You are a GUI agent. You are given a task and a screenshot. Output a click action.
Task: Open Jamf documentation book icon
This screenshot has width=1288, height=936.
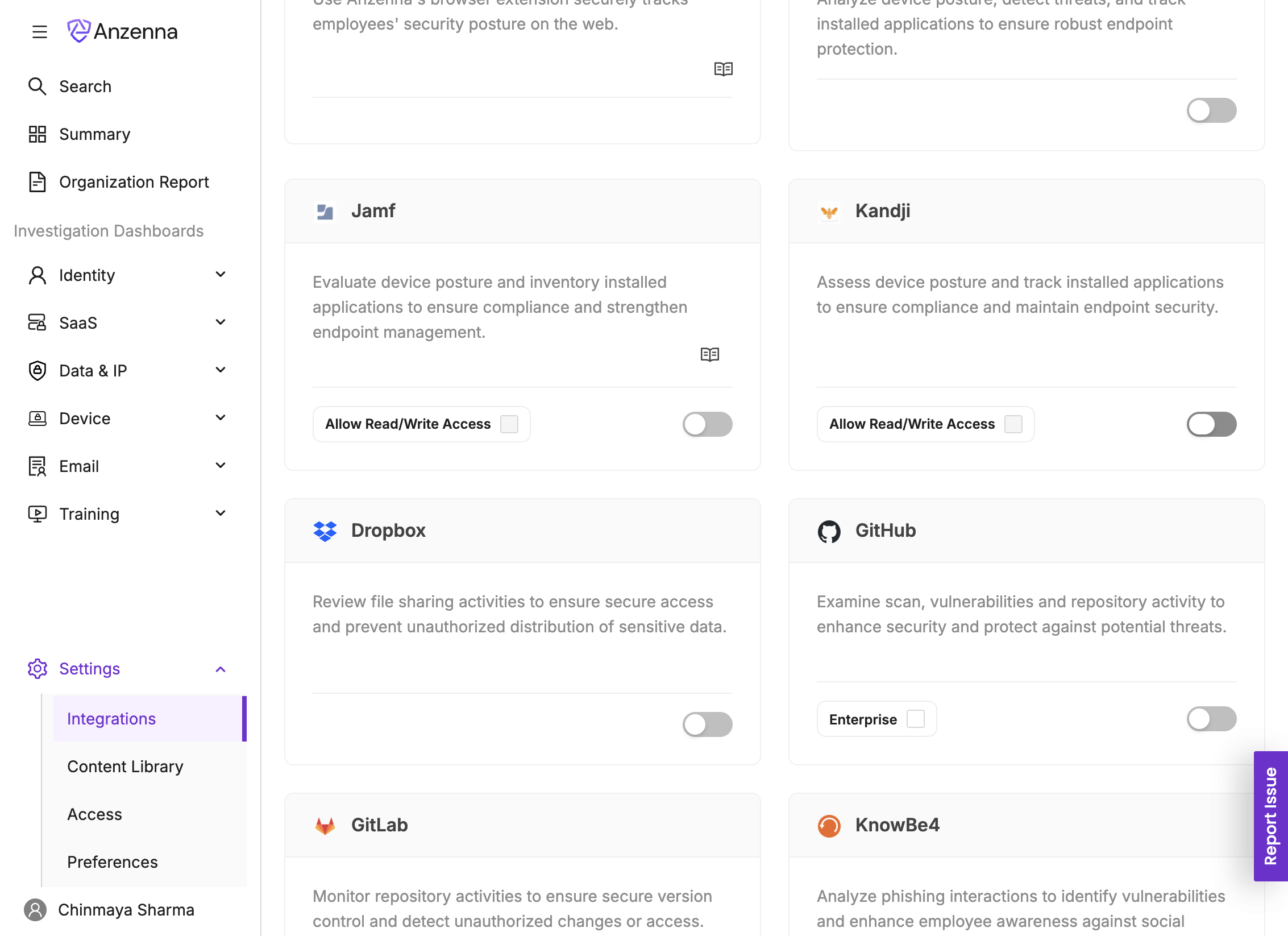coord(709,355)
